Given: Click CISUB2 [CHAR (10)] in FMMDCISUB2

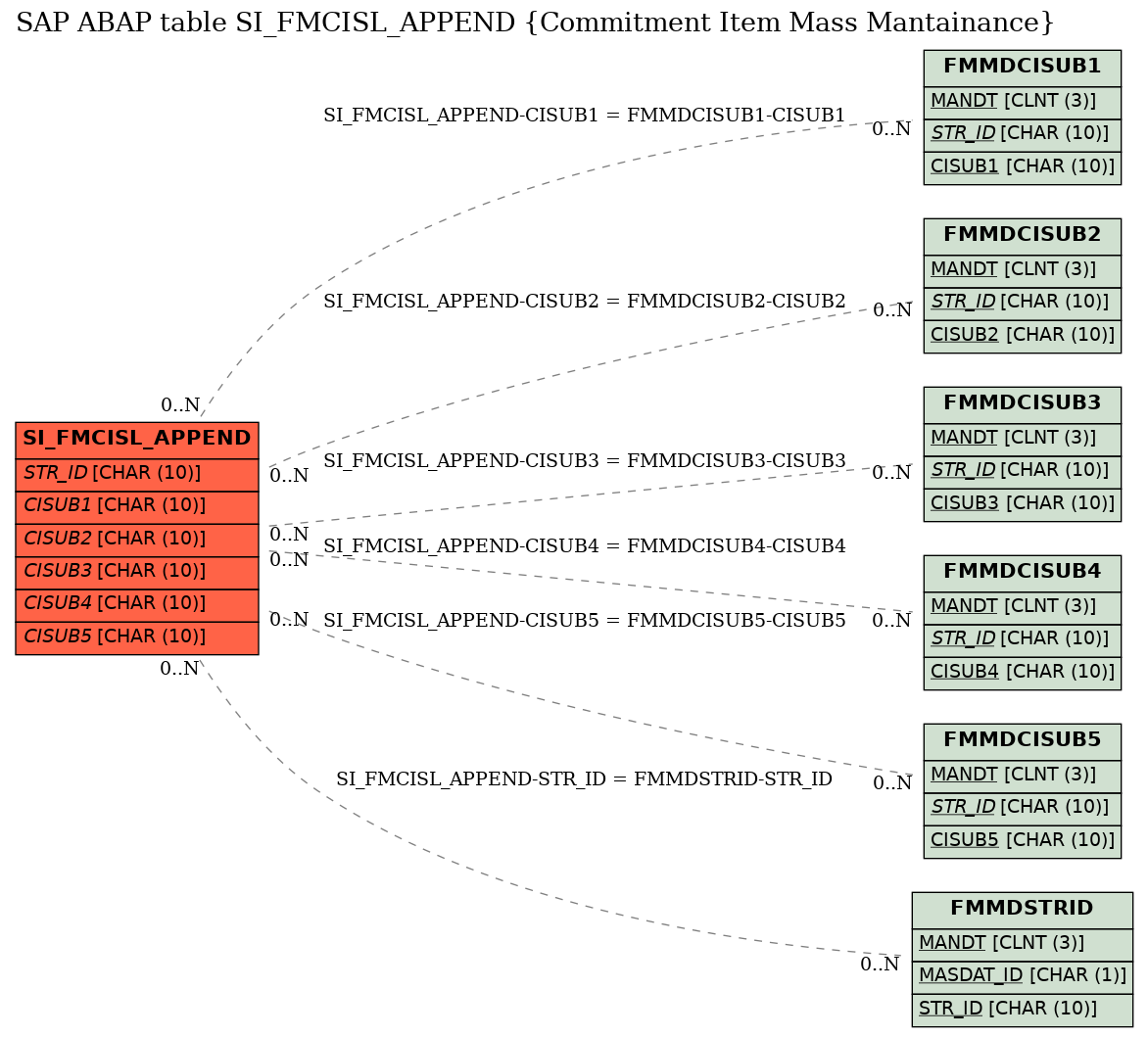Looking at the screenshot, I should pos(1022,337).
